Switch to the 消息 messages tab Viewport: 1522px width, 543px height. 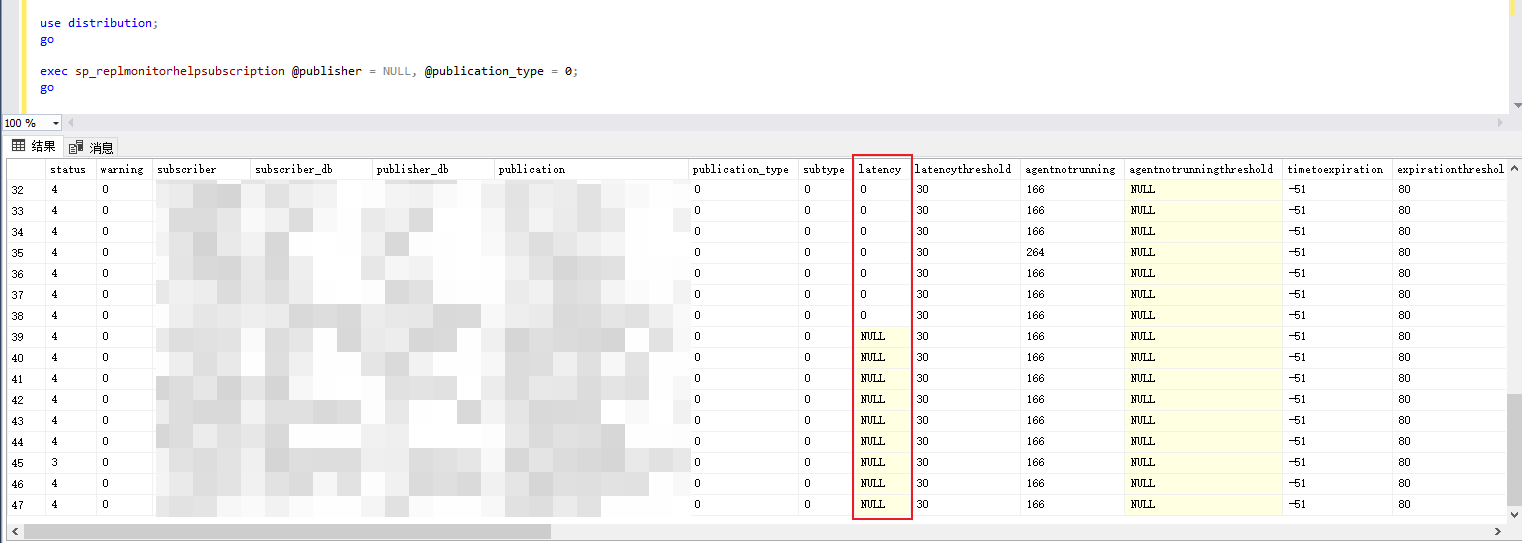pyautogui.click(x=91, y=147)
